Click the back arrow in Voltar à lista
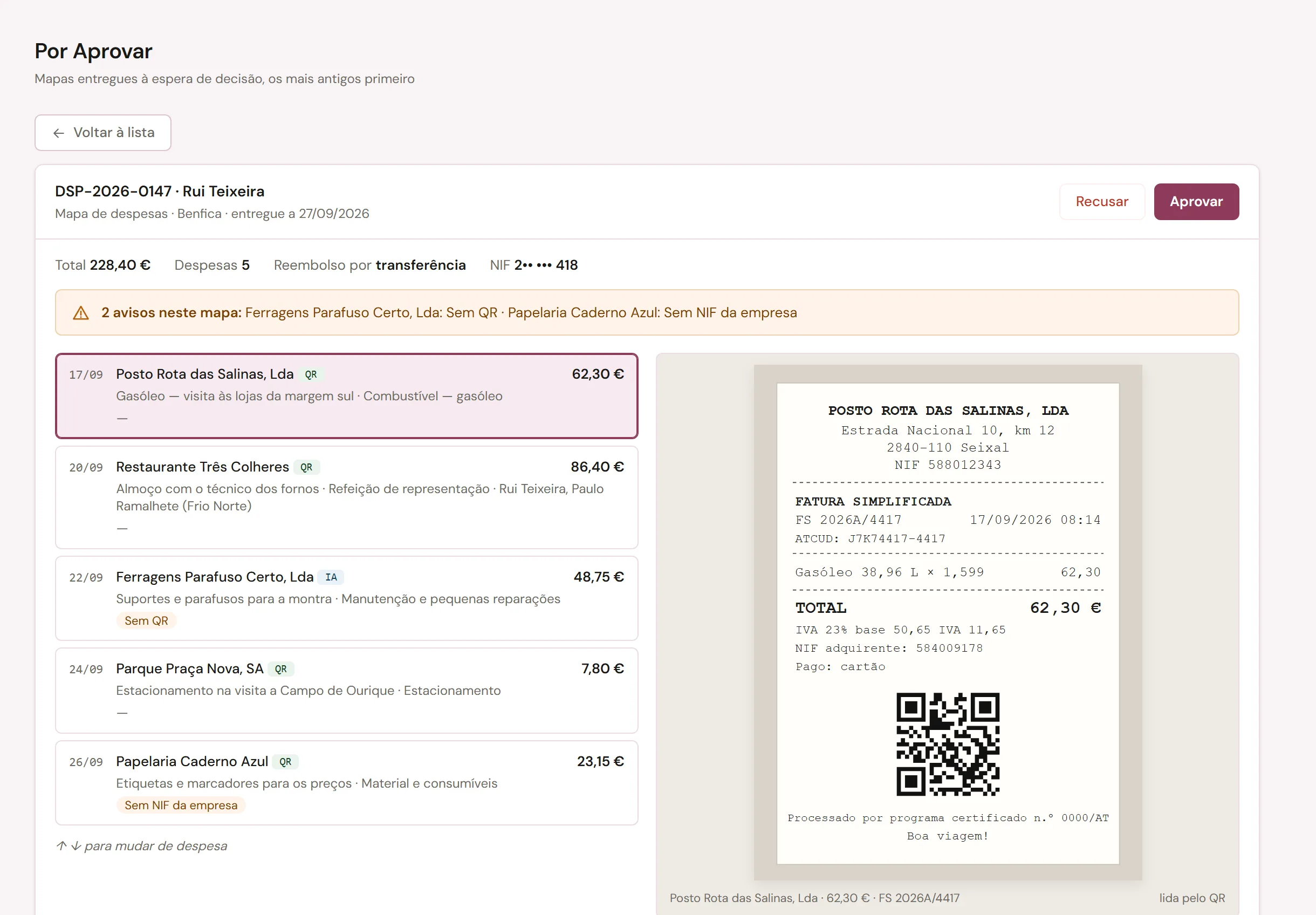This screenshot has width=1316, height=915. (x=58, y=133)
